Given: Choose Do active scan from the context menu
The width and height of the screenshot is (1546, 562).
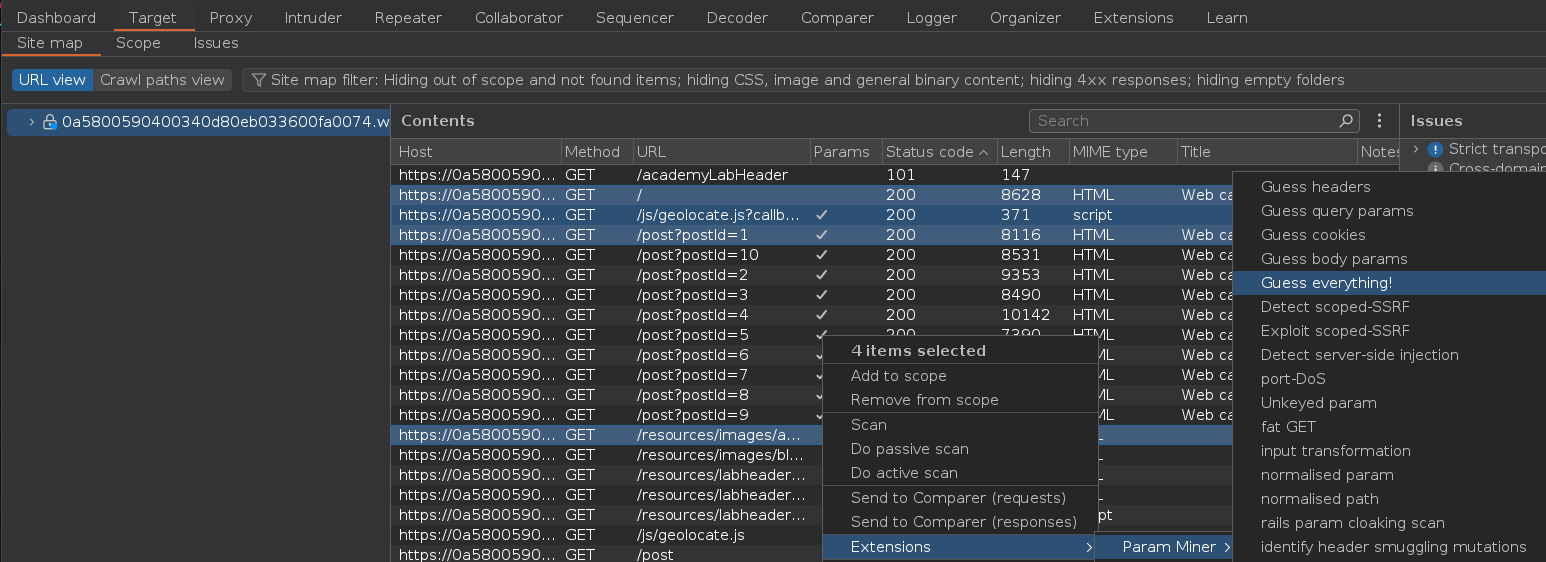Looking at the screenshot, I should pos(904,473).
